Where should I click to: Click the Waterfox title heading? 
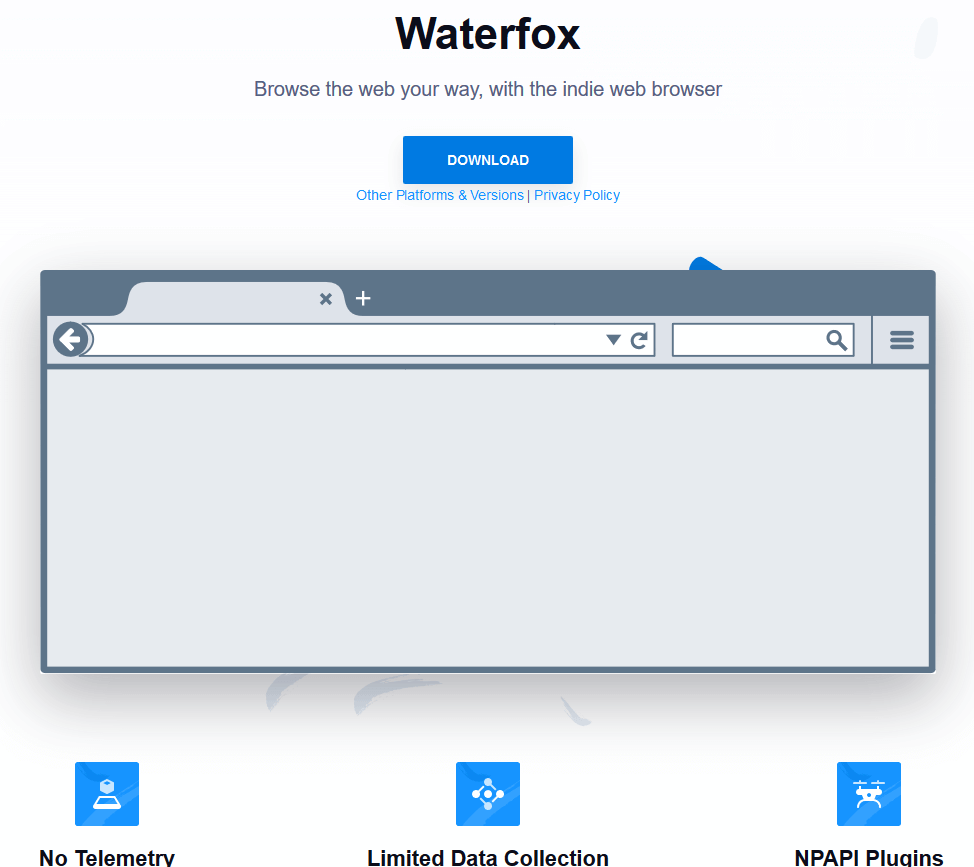tap(488, 34)
